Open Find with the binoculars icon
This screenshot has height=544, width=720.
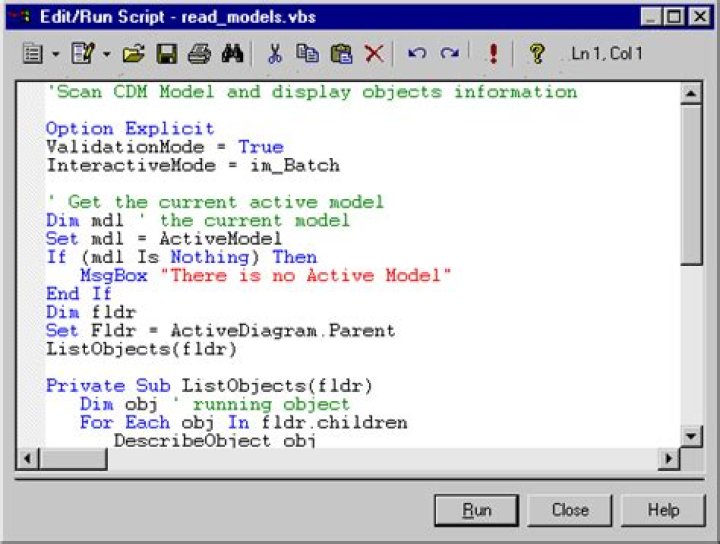click(232, 54)
